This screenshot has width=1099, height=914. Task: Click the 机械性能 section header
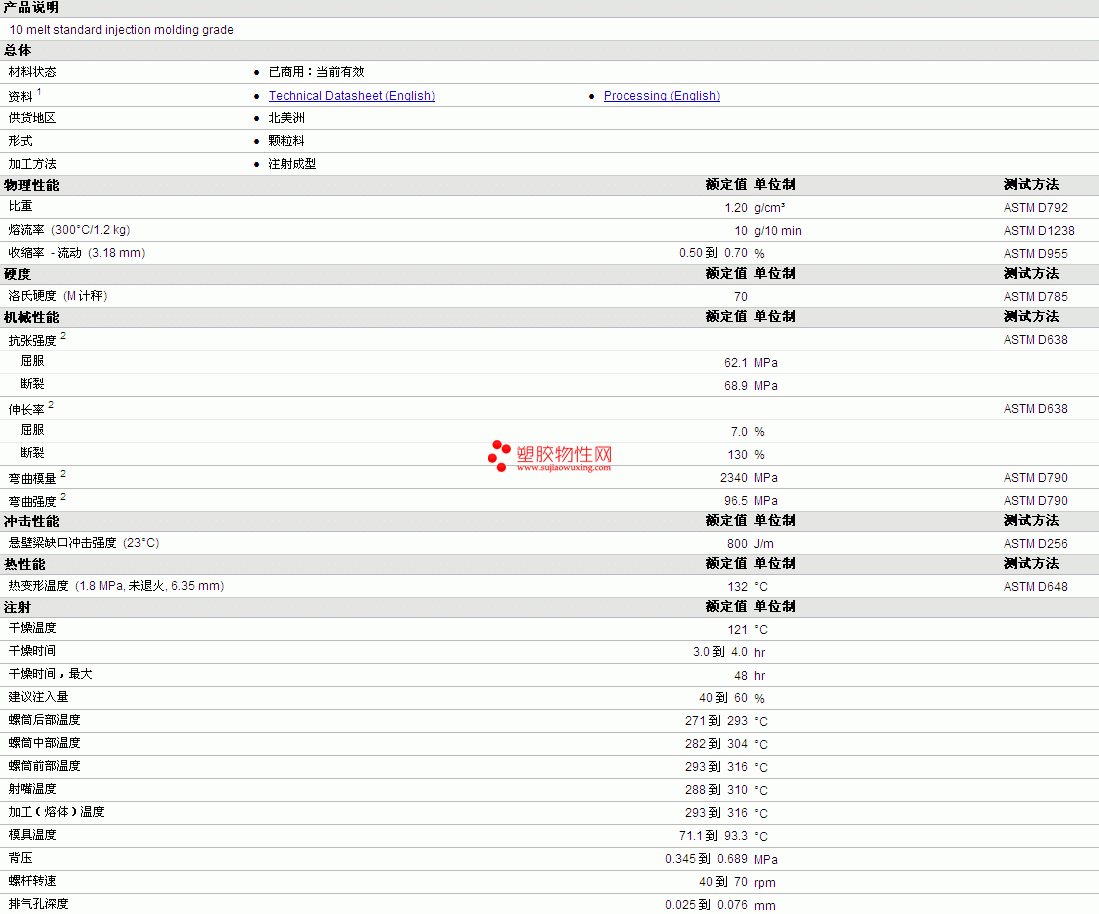pos(32,318)
